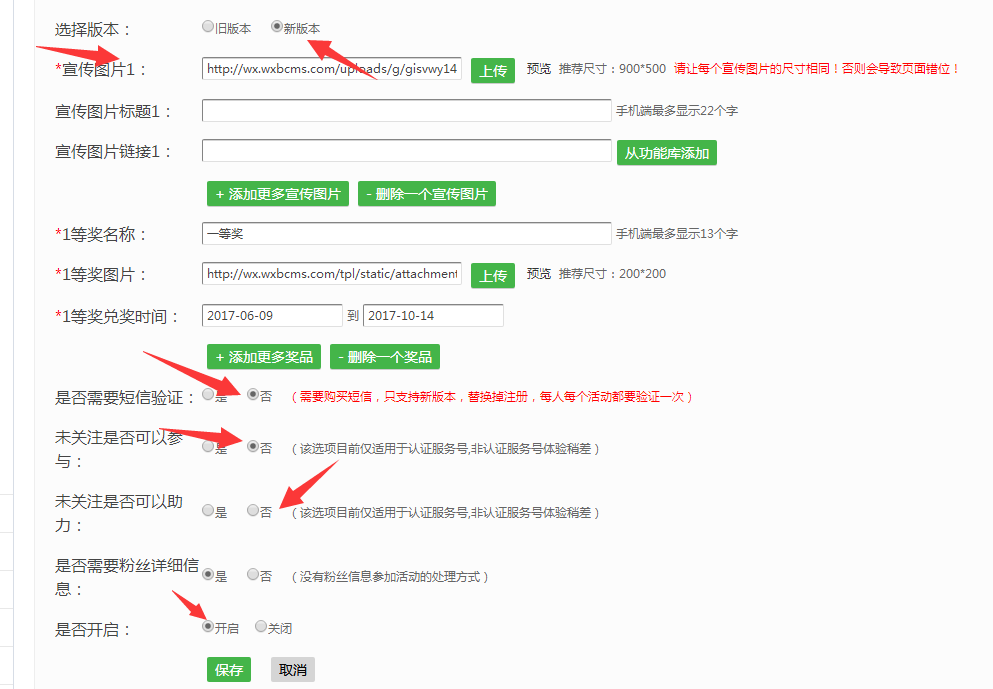Click 上传 button for 1等奖图片
This screenshot has width=993, height=689.
click(493, 275)
